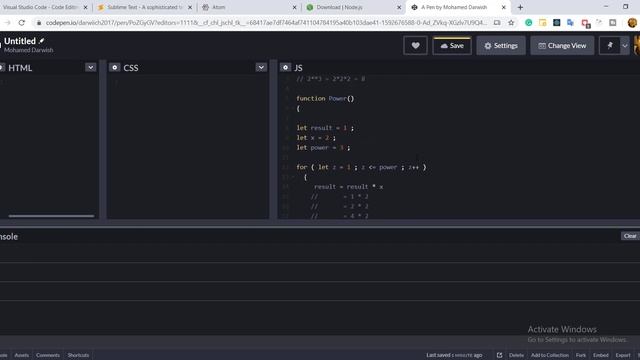Image resolution: width=640 pixels, height=360 pixels.
Task: Show keyboard Shortcuts from footer
Action: [x=78, y=355]
